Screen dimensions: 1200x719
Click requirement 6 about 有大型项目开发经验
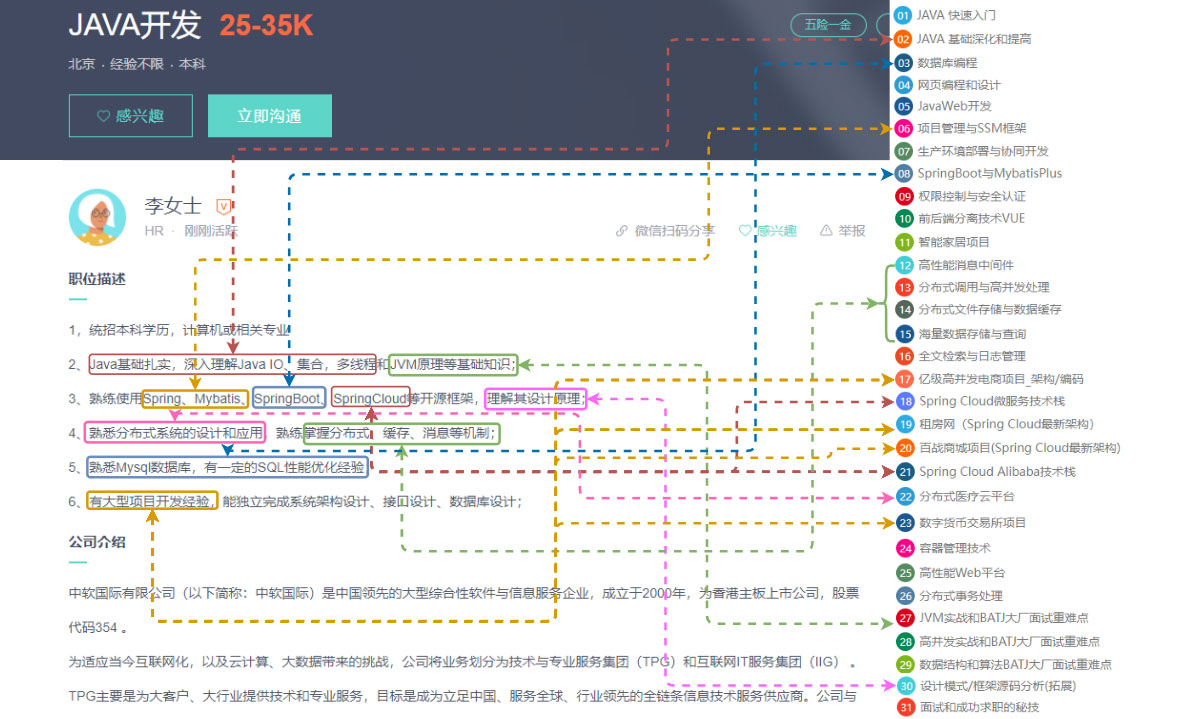pos(295,501)
